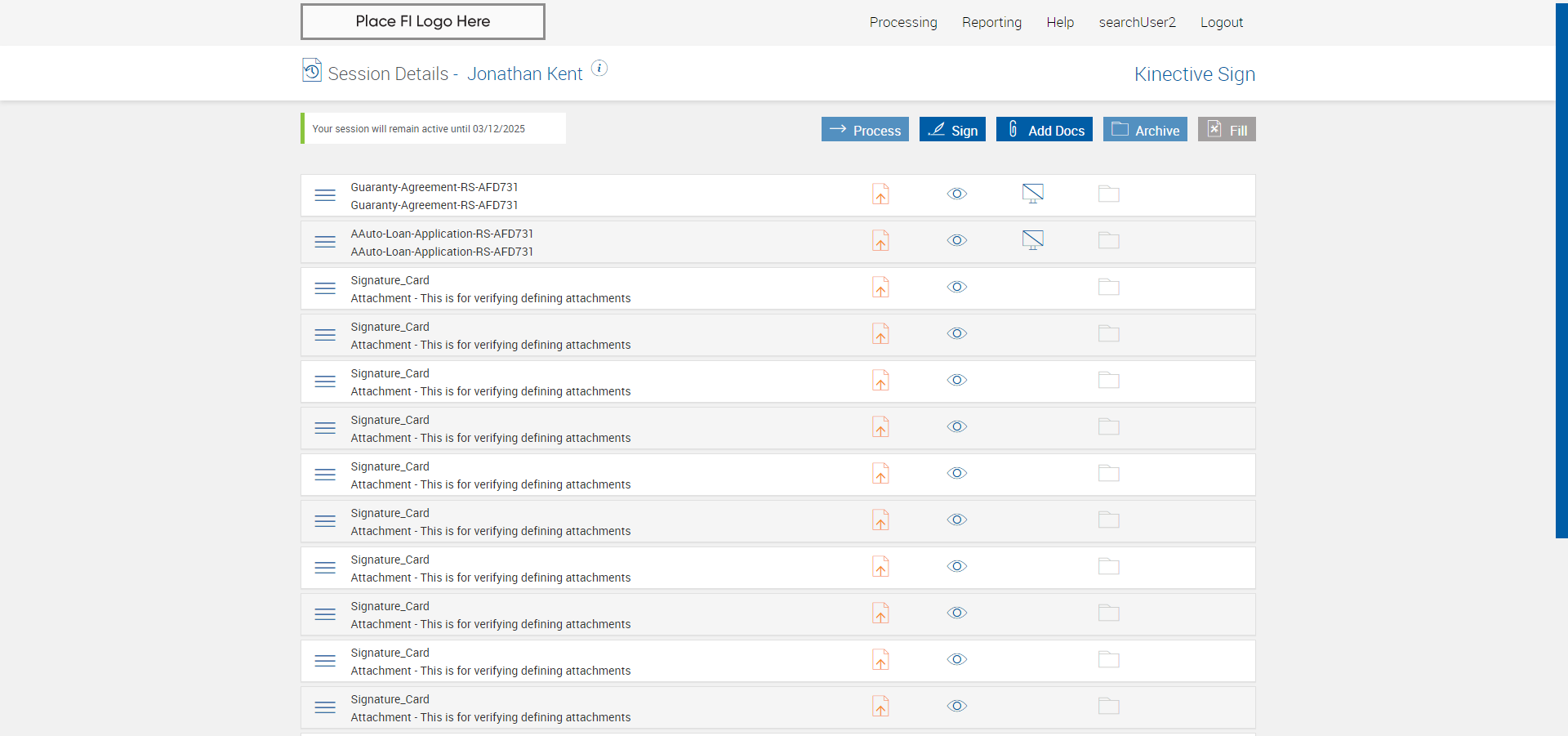Toggle eye preview for AAuto-Loan-Application document

coord(957,241)
